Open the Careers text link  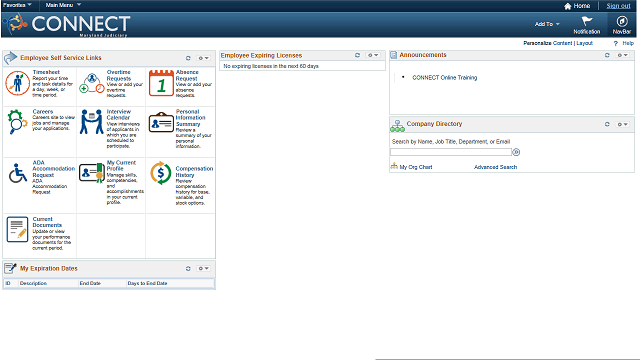tap(43, 111)
